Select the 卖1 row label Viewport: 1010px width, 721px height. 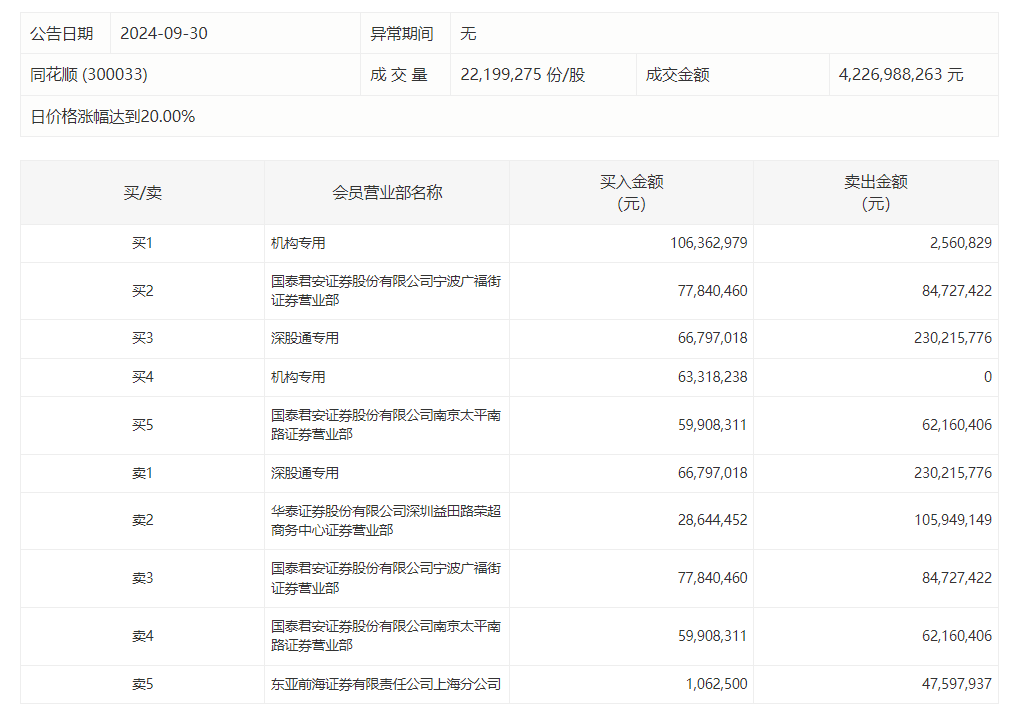[142, 473]
